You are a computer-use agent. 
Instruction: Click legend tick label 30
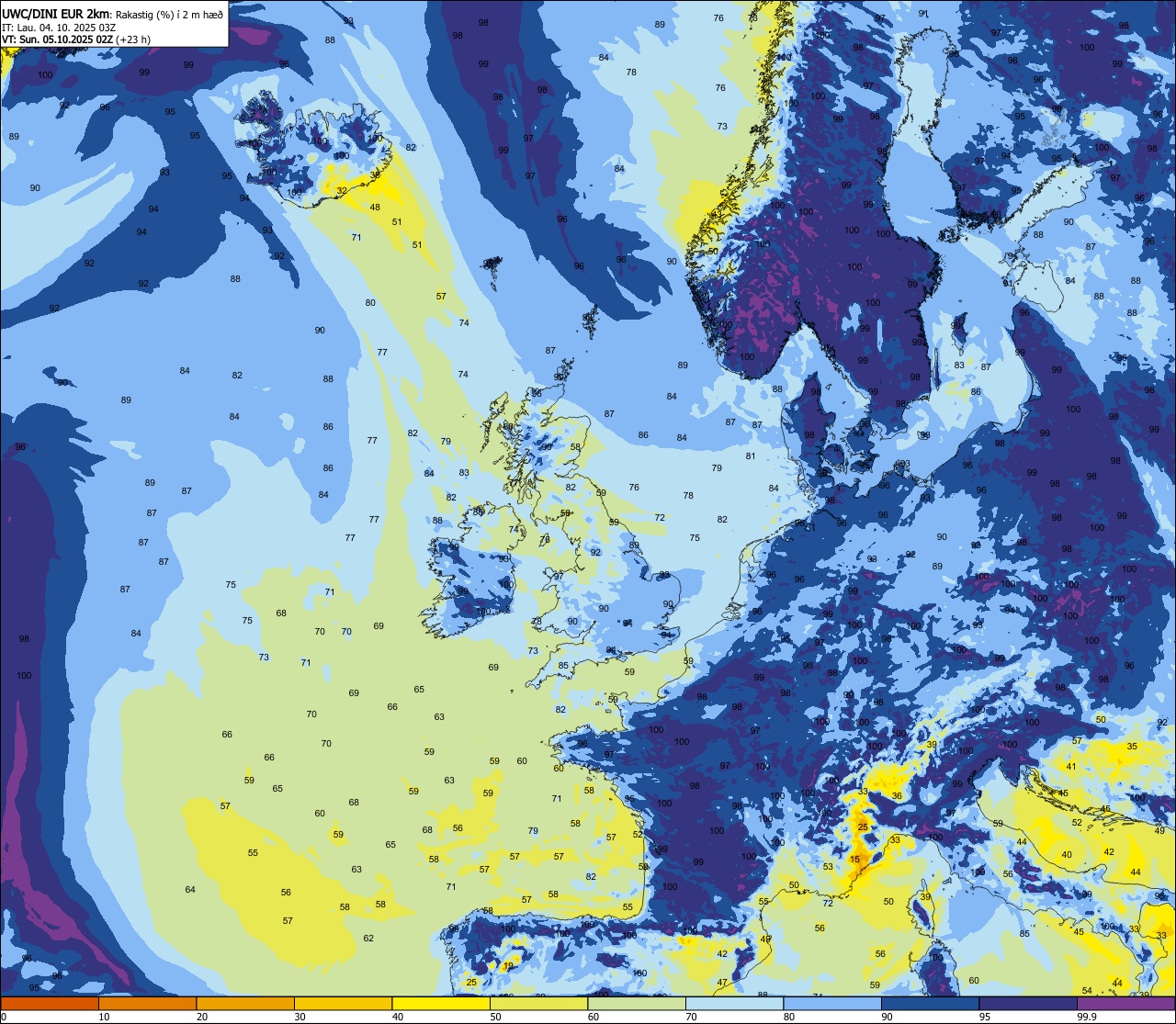(300, 1017)
